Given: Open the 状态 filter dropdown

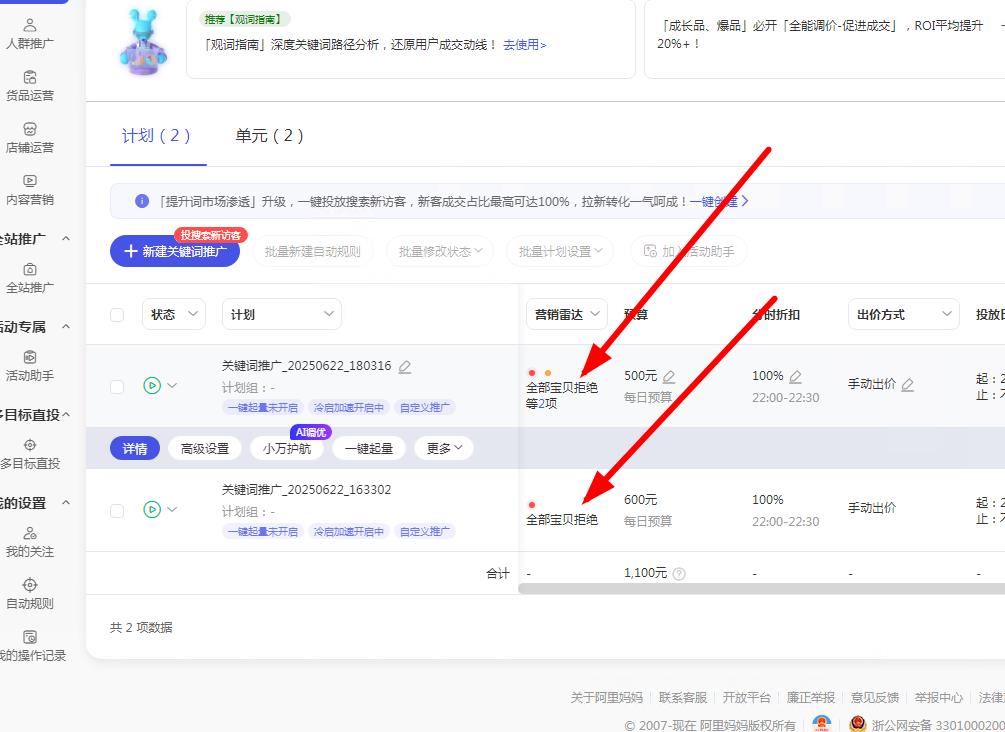Looking at the screenshot, I should (174, 314).
